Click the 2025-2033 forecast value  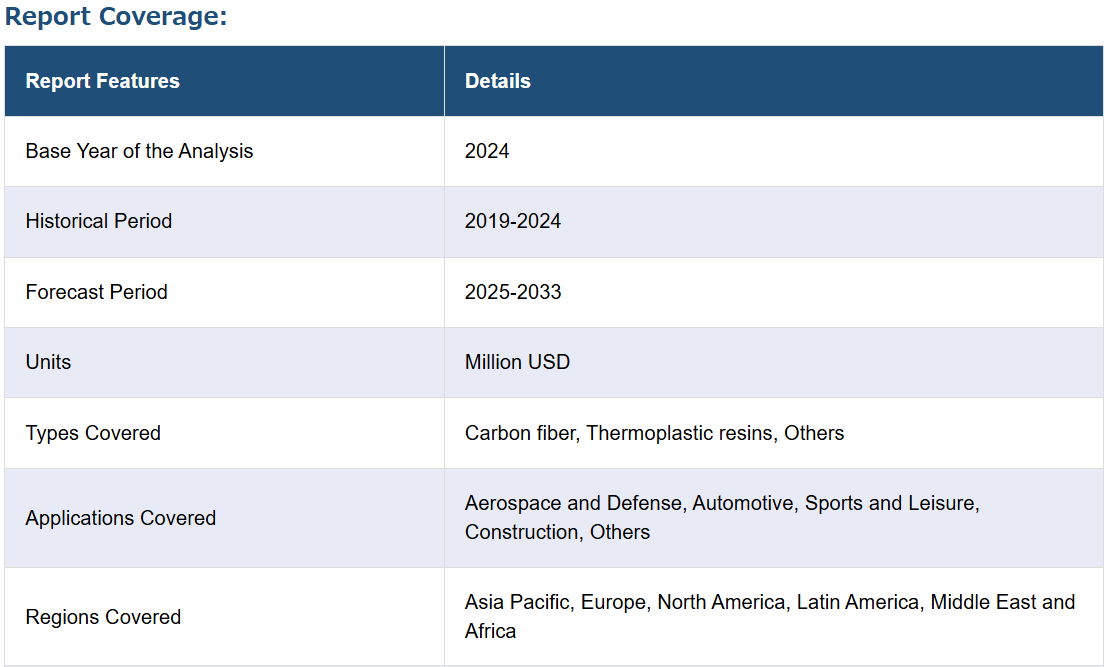point(513,292)
